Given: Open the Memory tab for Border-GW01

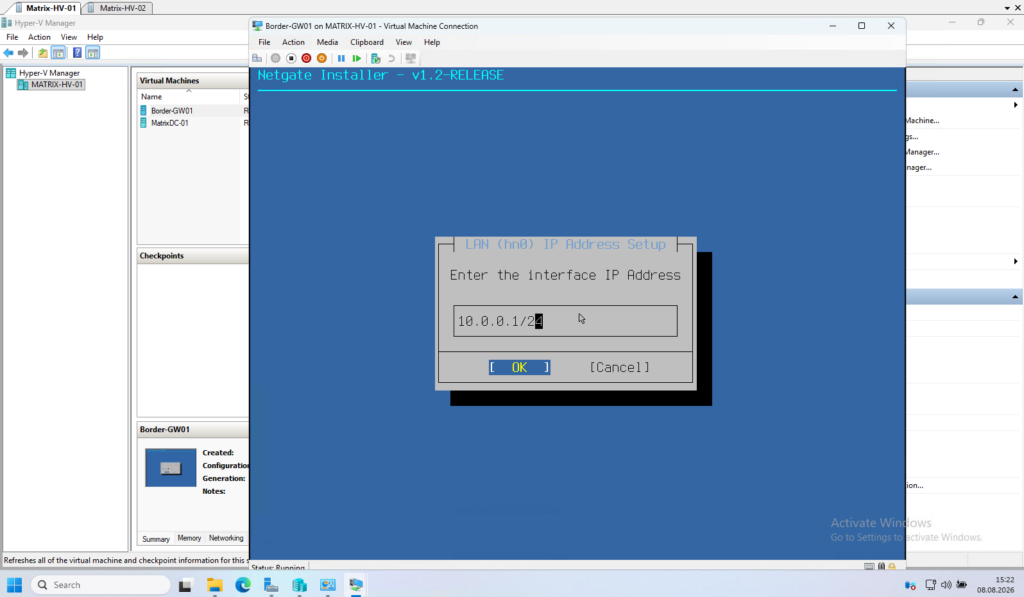Looking at the screenshot, I should click(189, 538).
